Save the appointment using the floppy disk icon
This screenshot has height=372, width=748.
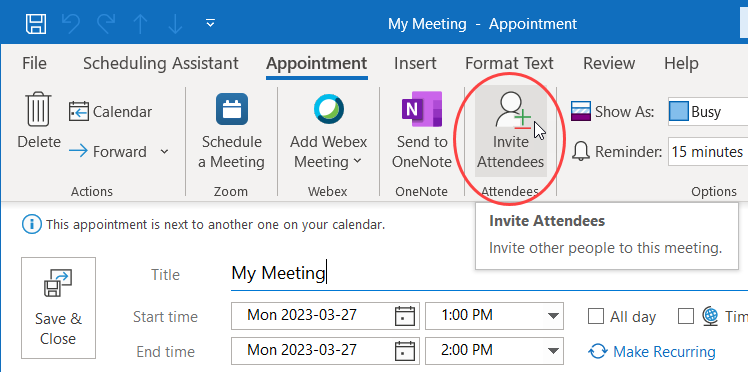click(x=36, y=23)
